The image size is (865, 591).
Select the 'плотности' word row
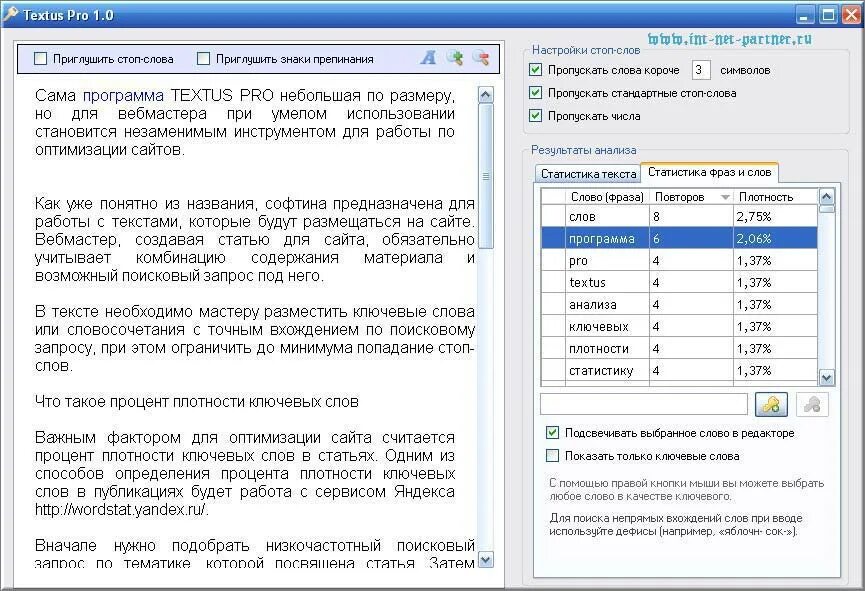[679, 349]
